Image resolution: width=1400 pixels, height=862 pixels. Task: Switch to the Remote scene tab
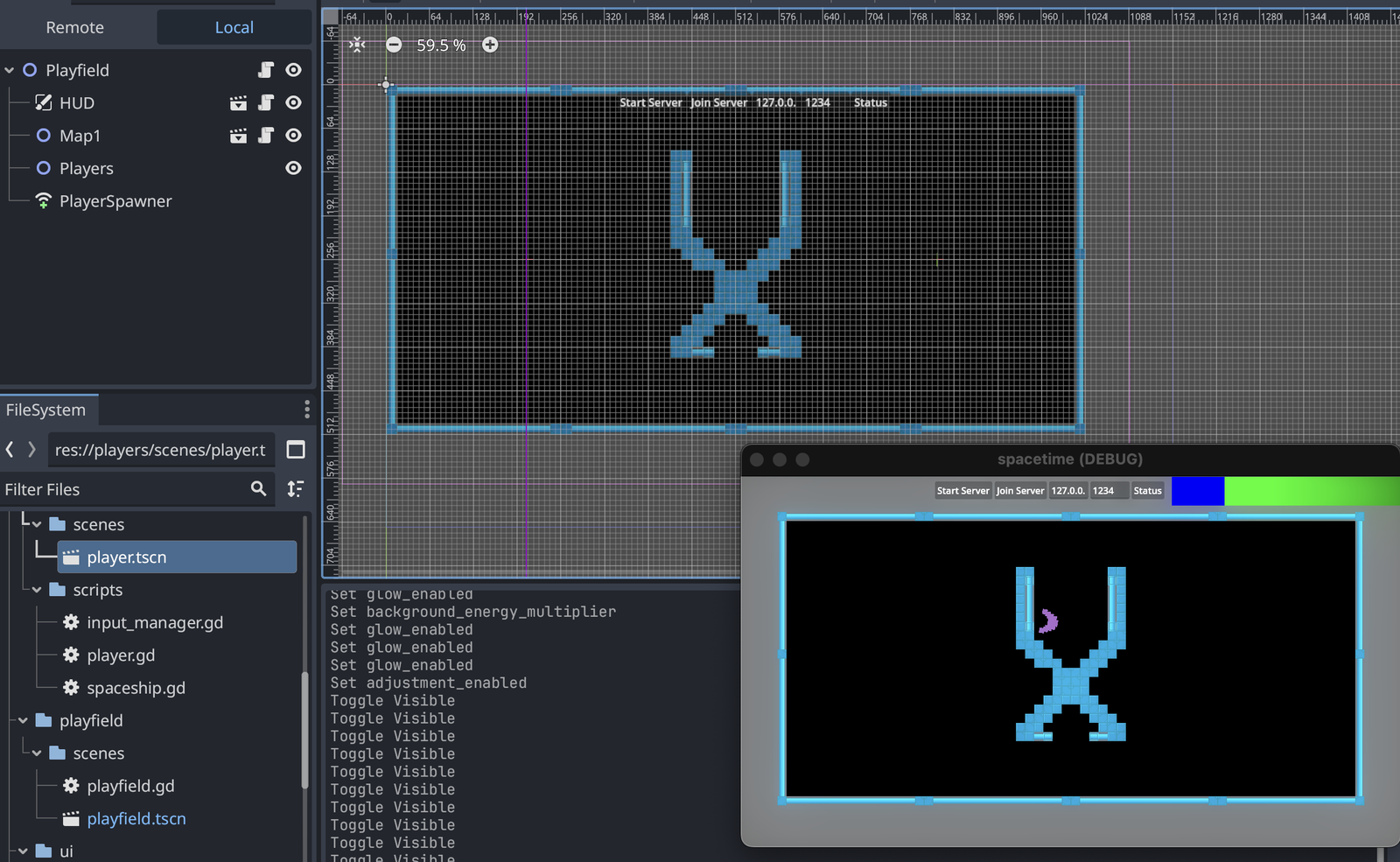pos(75,28)
